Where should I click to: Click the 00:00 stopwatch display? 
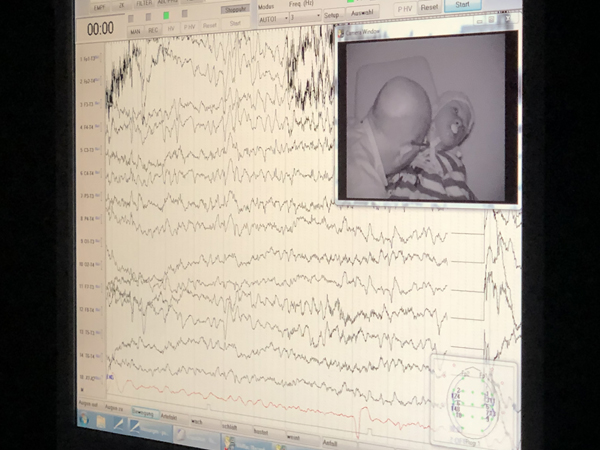click(100, 29)
